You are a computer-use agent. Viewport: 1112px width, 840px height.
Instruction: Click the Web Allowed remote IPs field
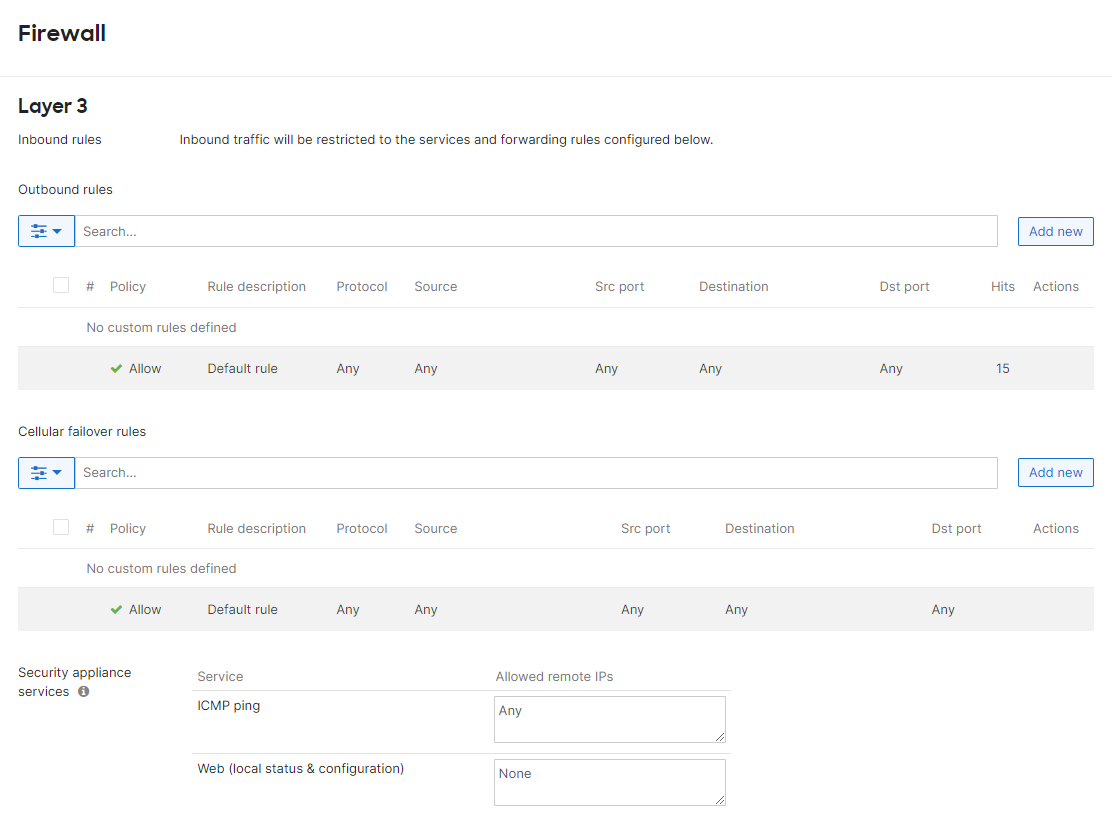tap(609, 782)
